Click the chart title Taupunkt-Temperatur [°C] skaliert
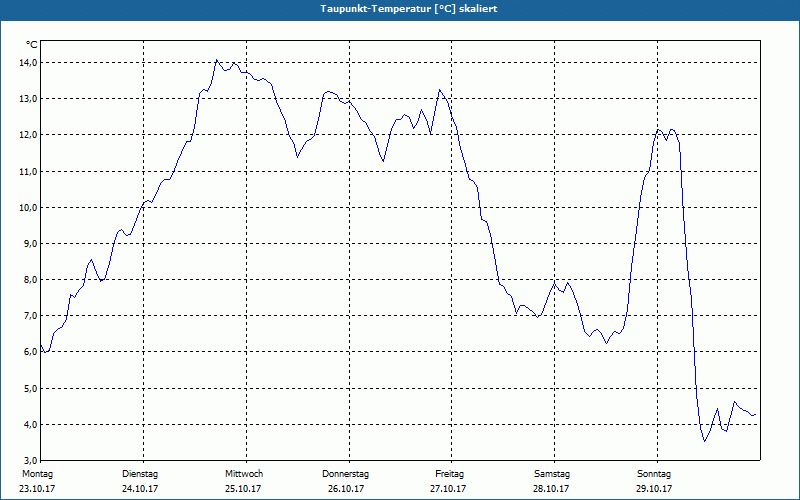The image size is (800, 500). pos(409,9)
